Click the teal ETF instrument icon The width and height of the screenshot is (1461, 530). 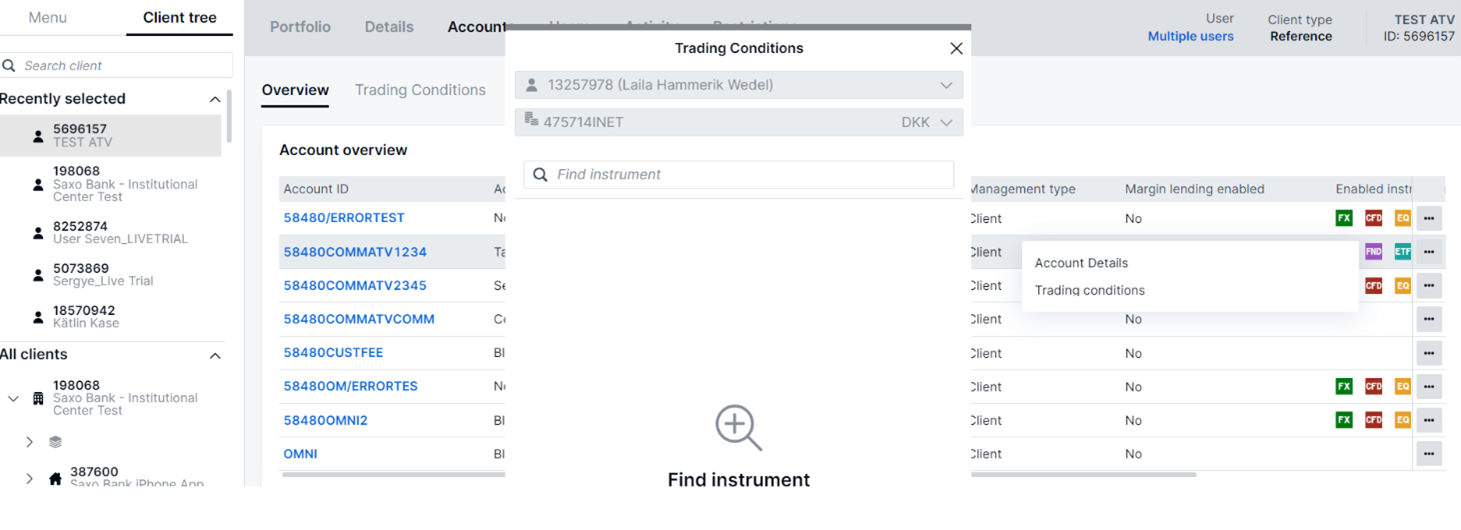[1402, 252]
